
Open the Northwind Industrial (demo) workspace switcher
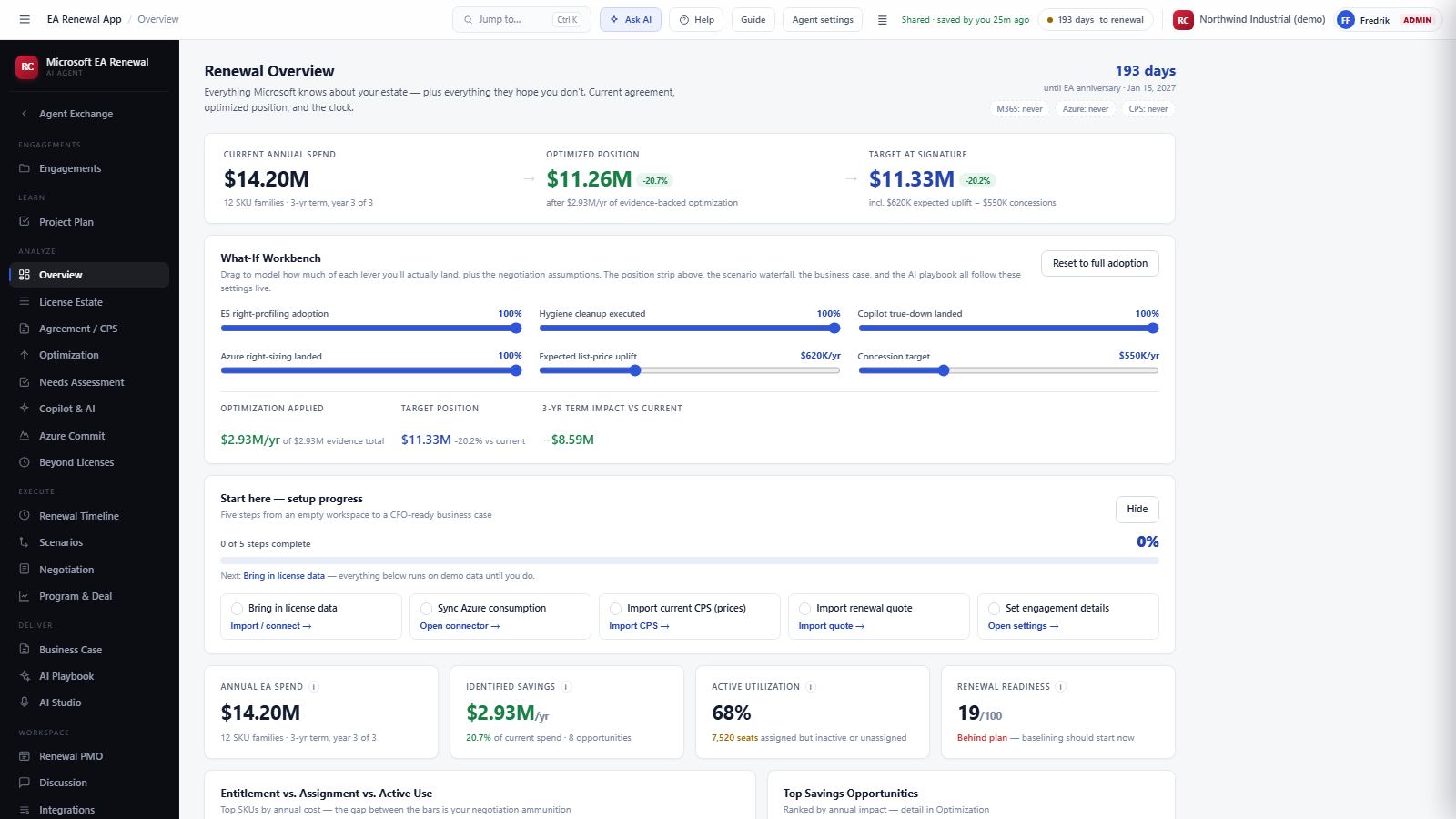coord(1249,19)
